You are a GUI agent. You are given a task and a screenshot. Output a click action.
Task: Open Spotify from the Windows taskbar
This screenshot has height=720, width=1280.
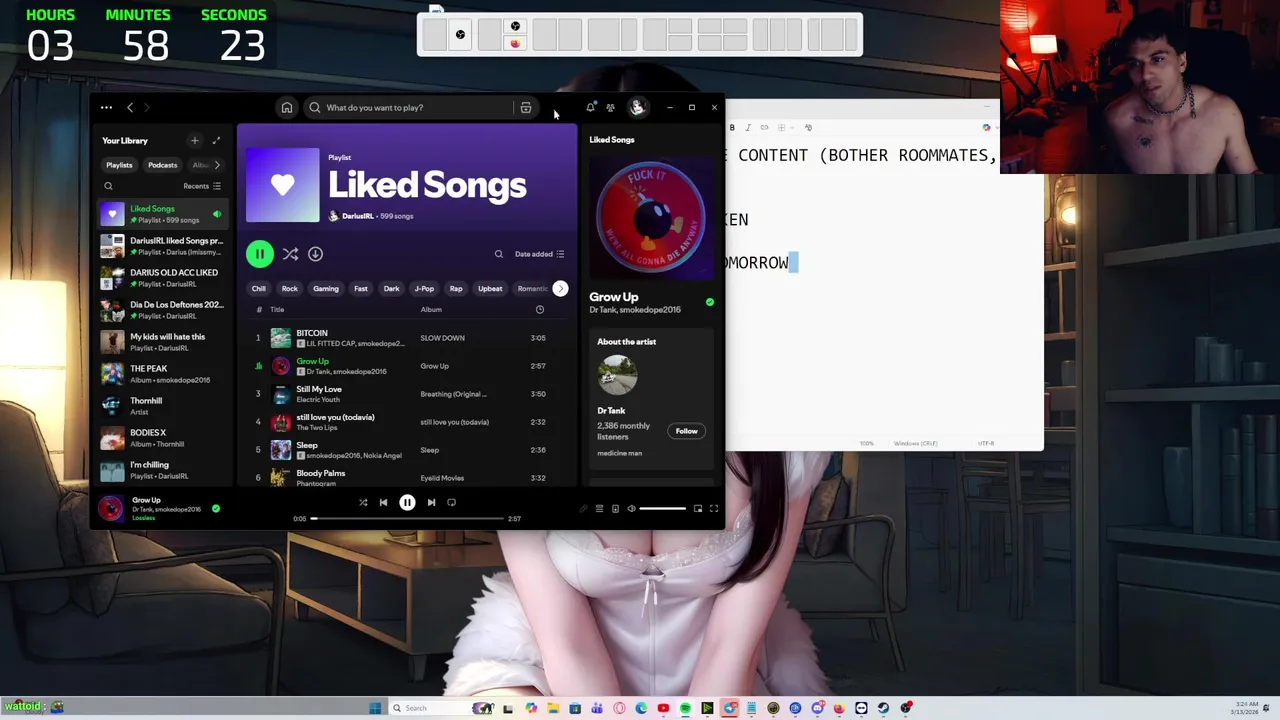(685, 708)
